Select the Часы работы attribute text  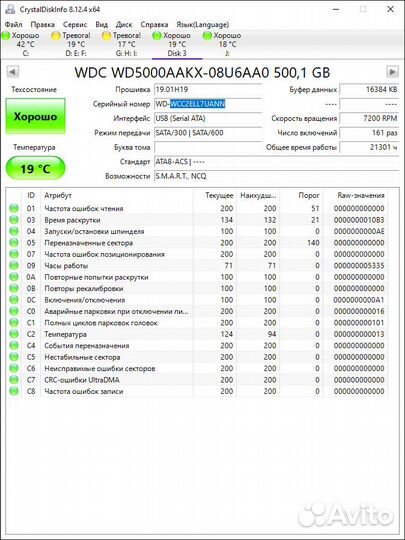(66, 266)
